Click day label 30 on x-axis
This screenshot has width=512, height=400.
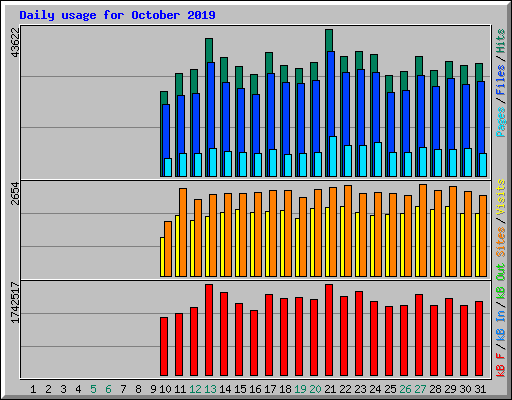(465, 389)
